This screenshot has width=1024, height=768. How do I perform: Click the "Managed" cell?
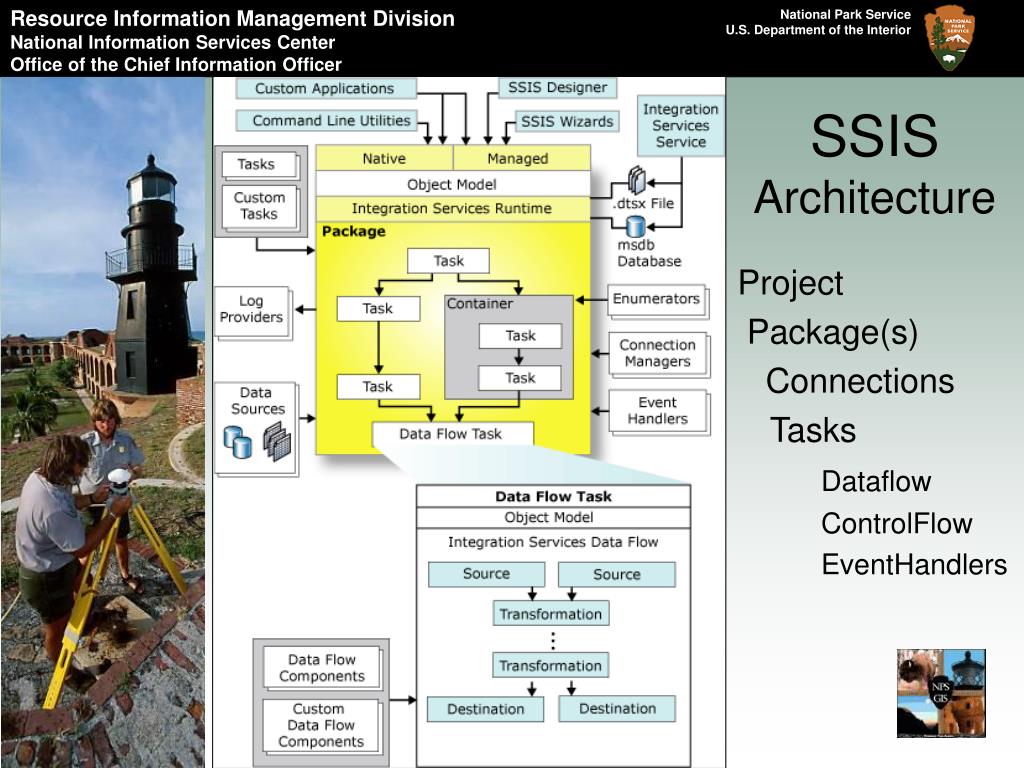tap(521, 158)
